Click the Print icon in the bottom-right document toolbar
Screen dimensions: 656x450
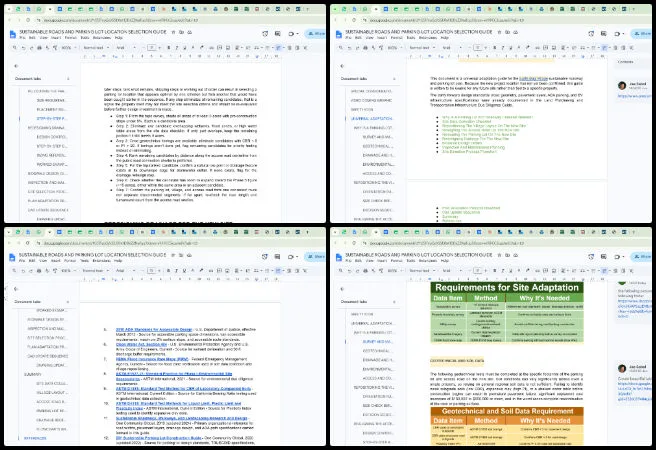click(365, 271)
